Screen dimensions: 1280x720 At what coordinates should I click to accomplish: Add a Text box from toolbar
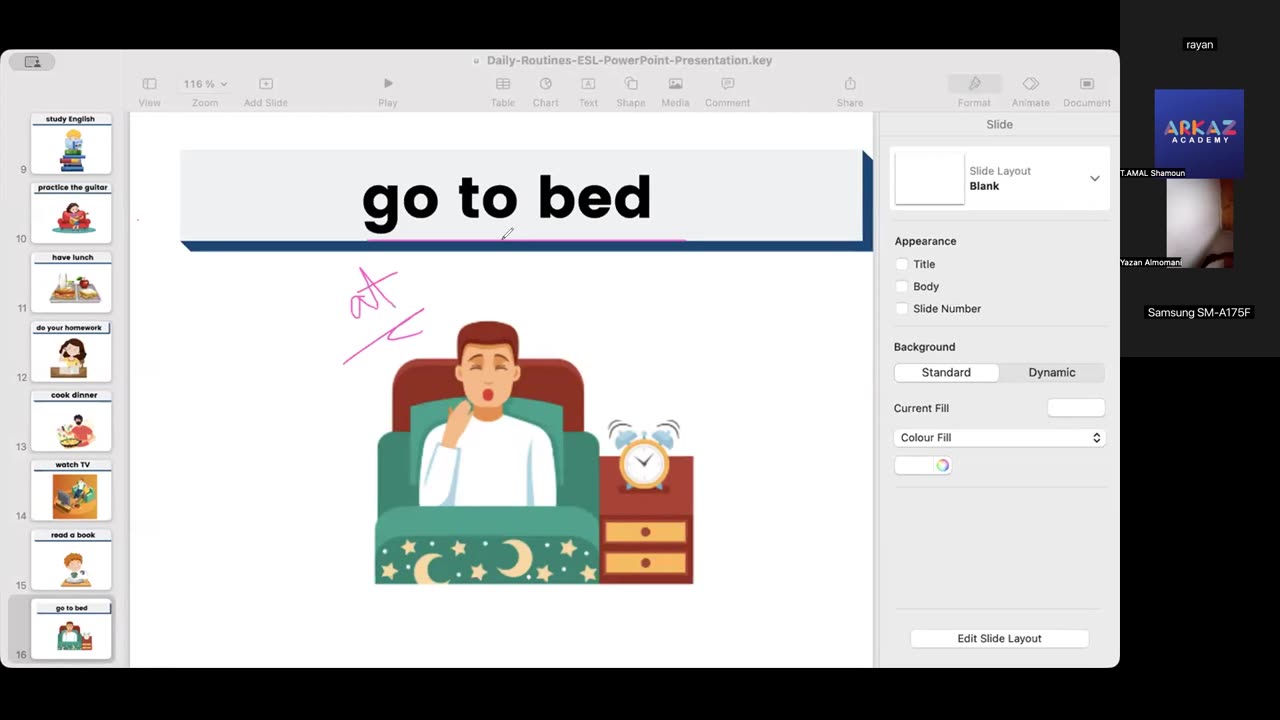[588, 84]
